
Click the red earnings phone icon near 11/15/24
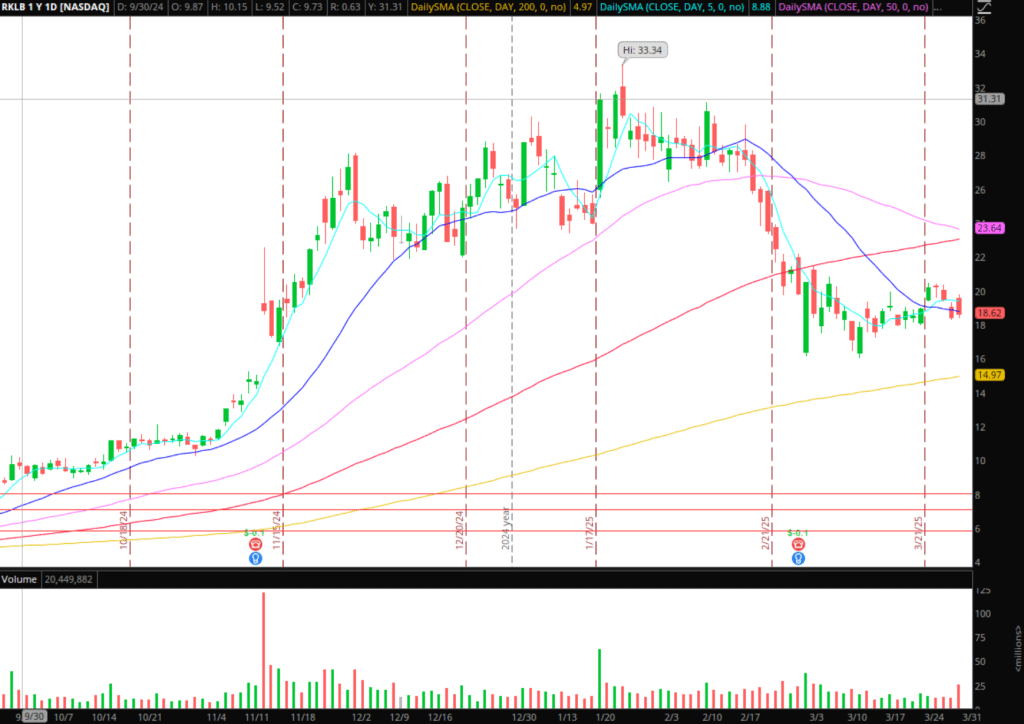[x=255, y=544]
